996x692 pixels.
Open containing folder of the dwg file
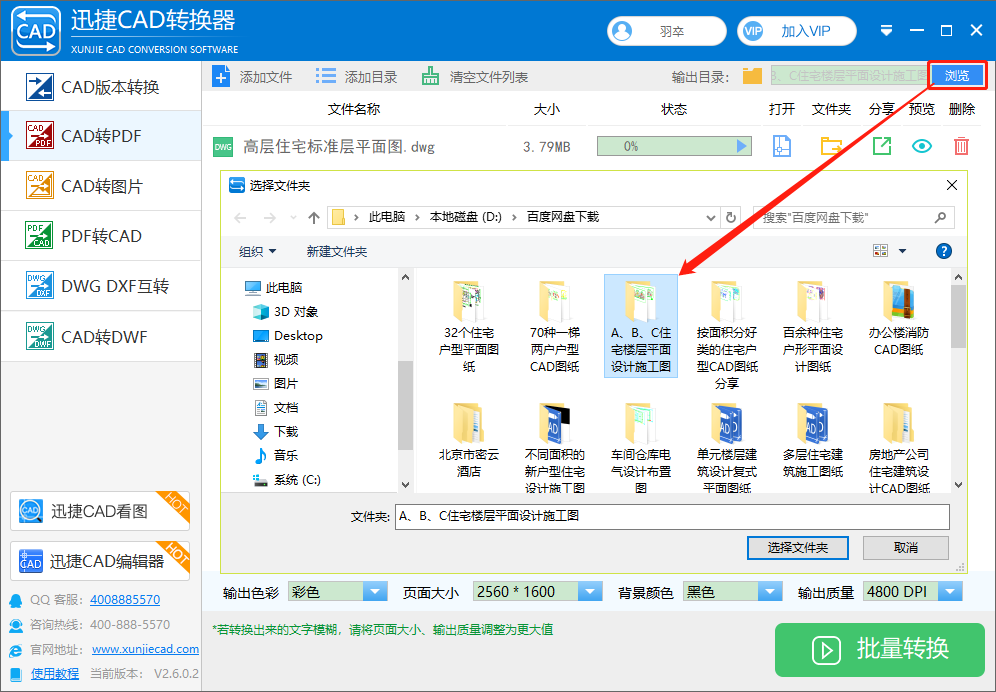click(831, 146)
